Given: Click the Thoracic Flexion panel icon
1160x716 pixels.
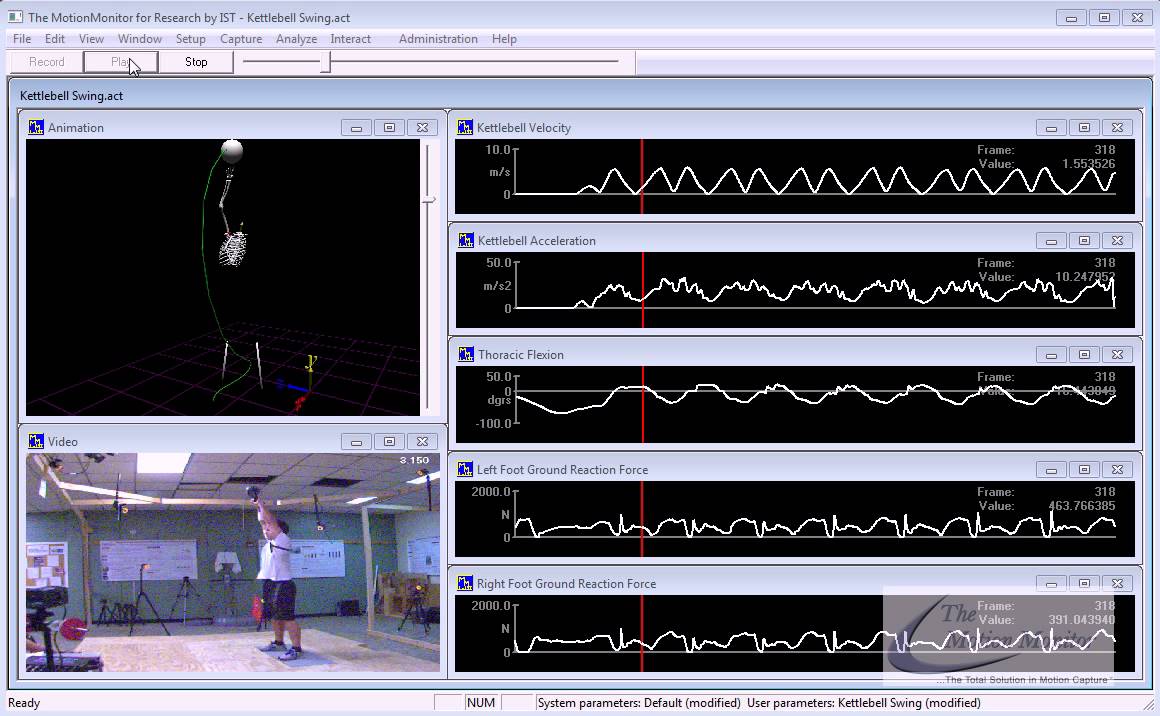Looking at the screenshot, I should [465, 354].
